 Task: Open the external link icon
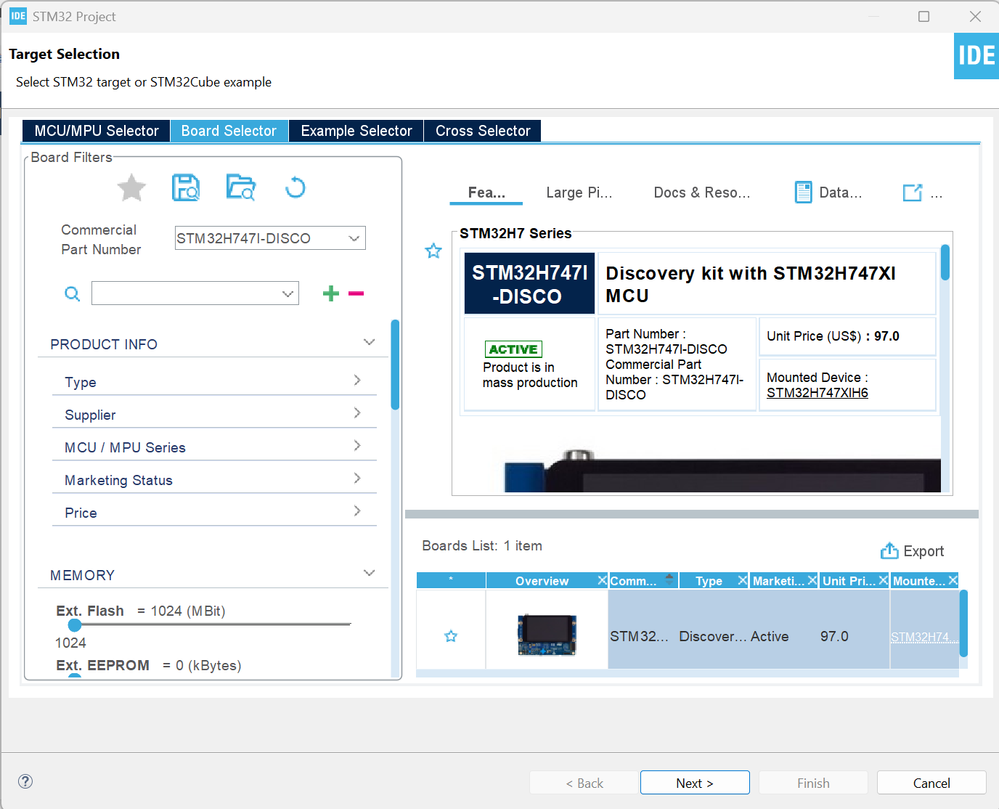click(x=912, y=192)
